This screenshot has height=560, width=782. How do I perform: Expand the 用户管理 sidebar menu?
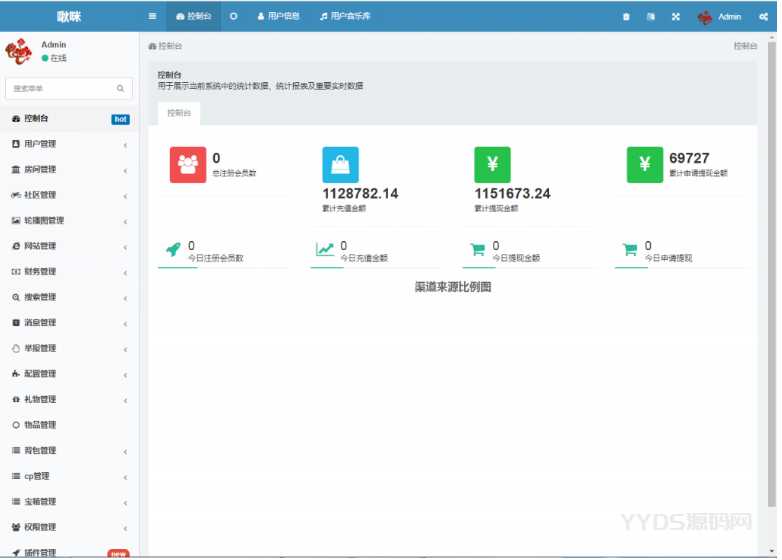68,144
